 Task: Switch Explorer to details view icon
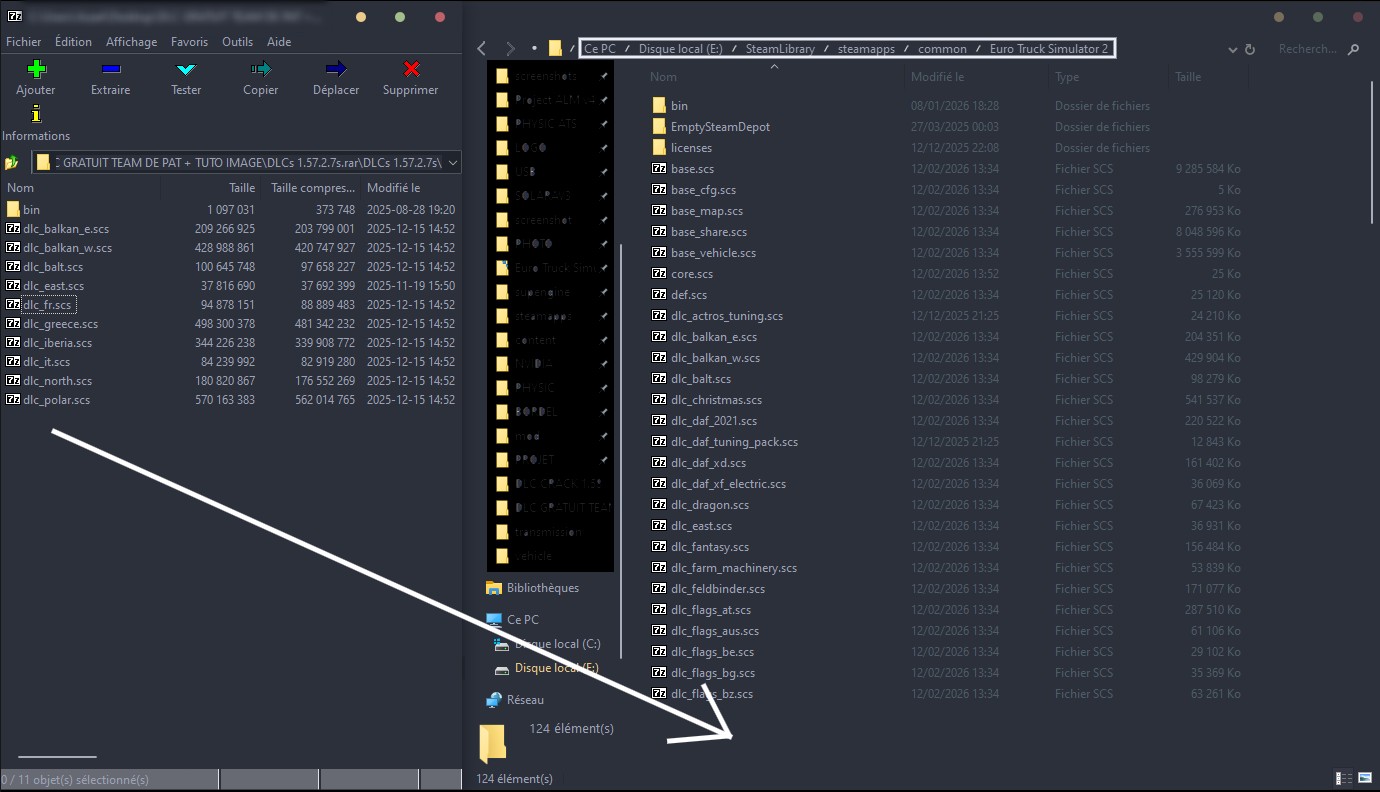click(1344, 777)
